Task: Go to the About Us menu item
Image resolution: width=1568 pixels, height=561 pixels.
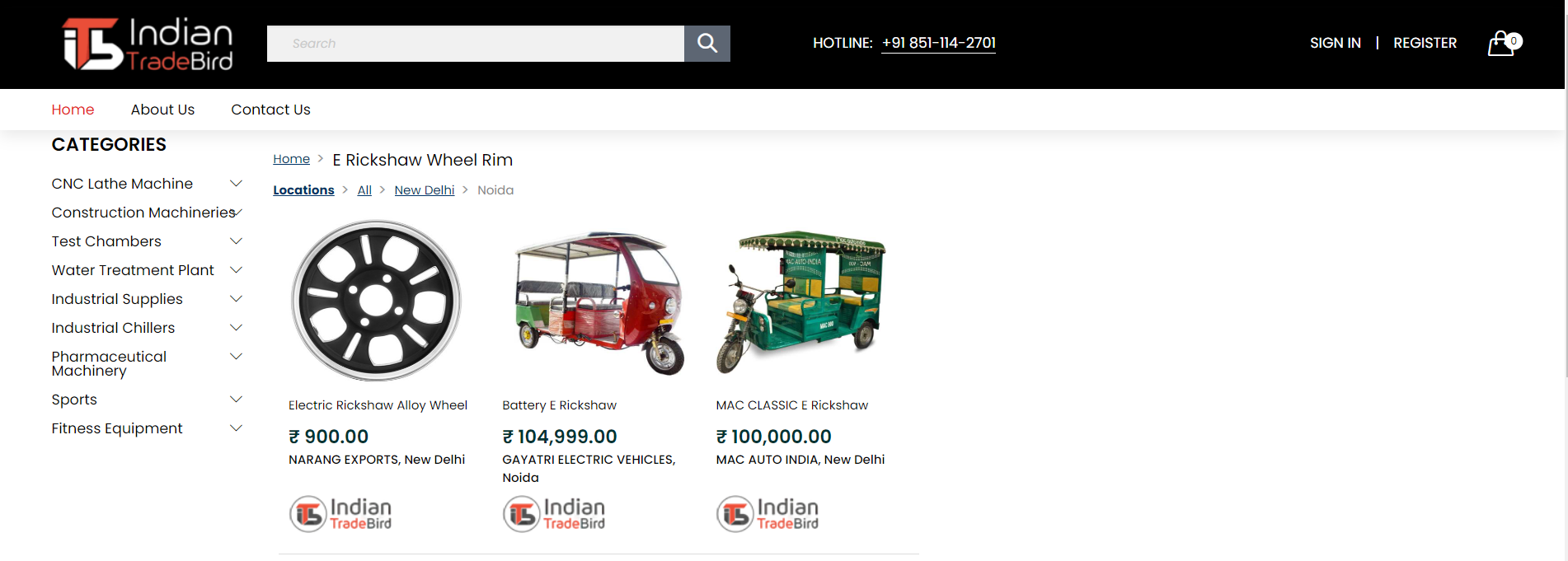Action: [162, 110]
